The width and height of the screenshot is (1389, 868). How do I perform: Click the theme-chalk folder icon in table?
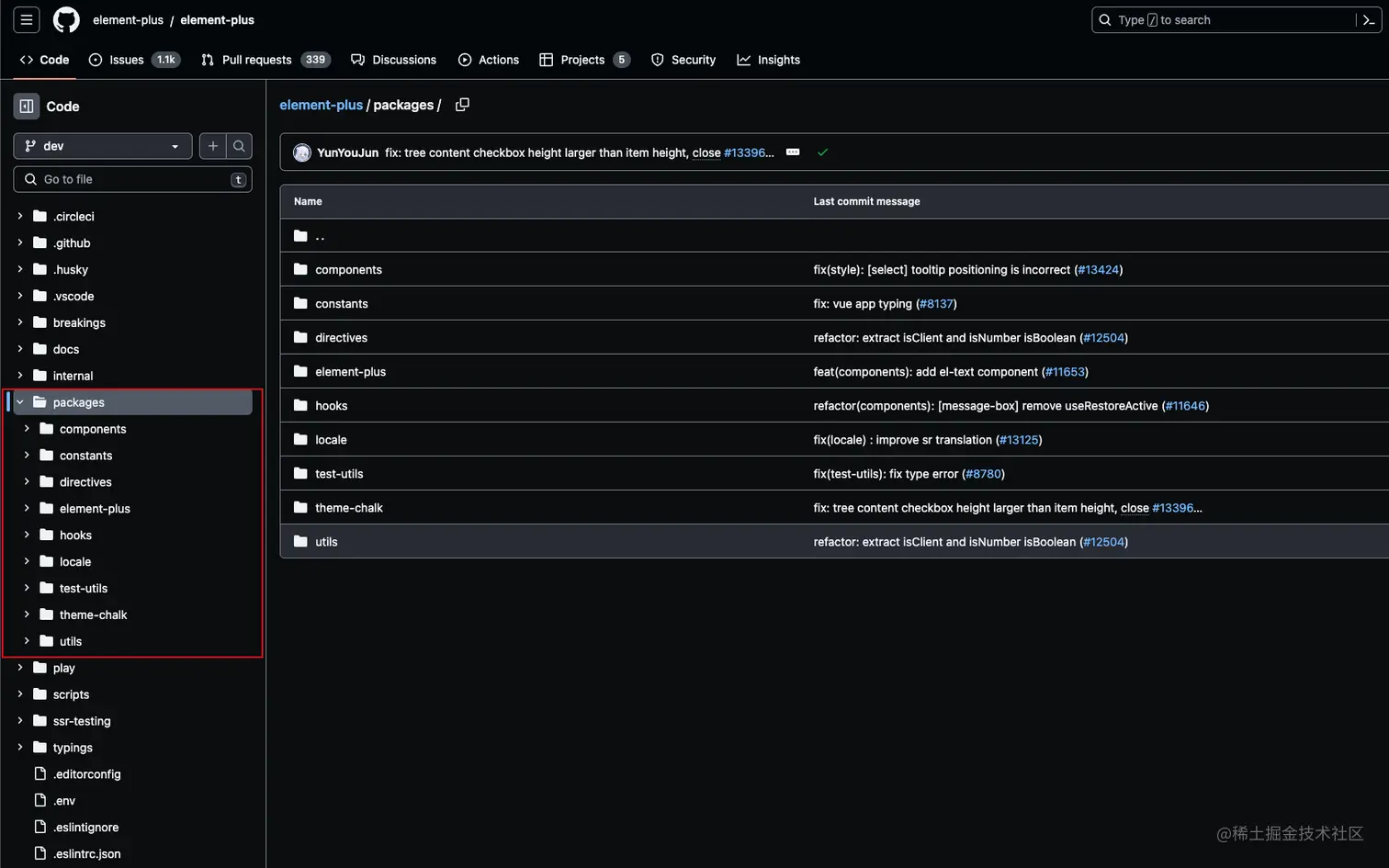(x=300, y=507)
